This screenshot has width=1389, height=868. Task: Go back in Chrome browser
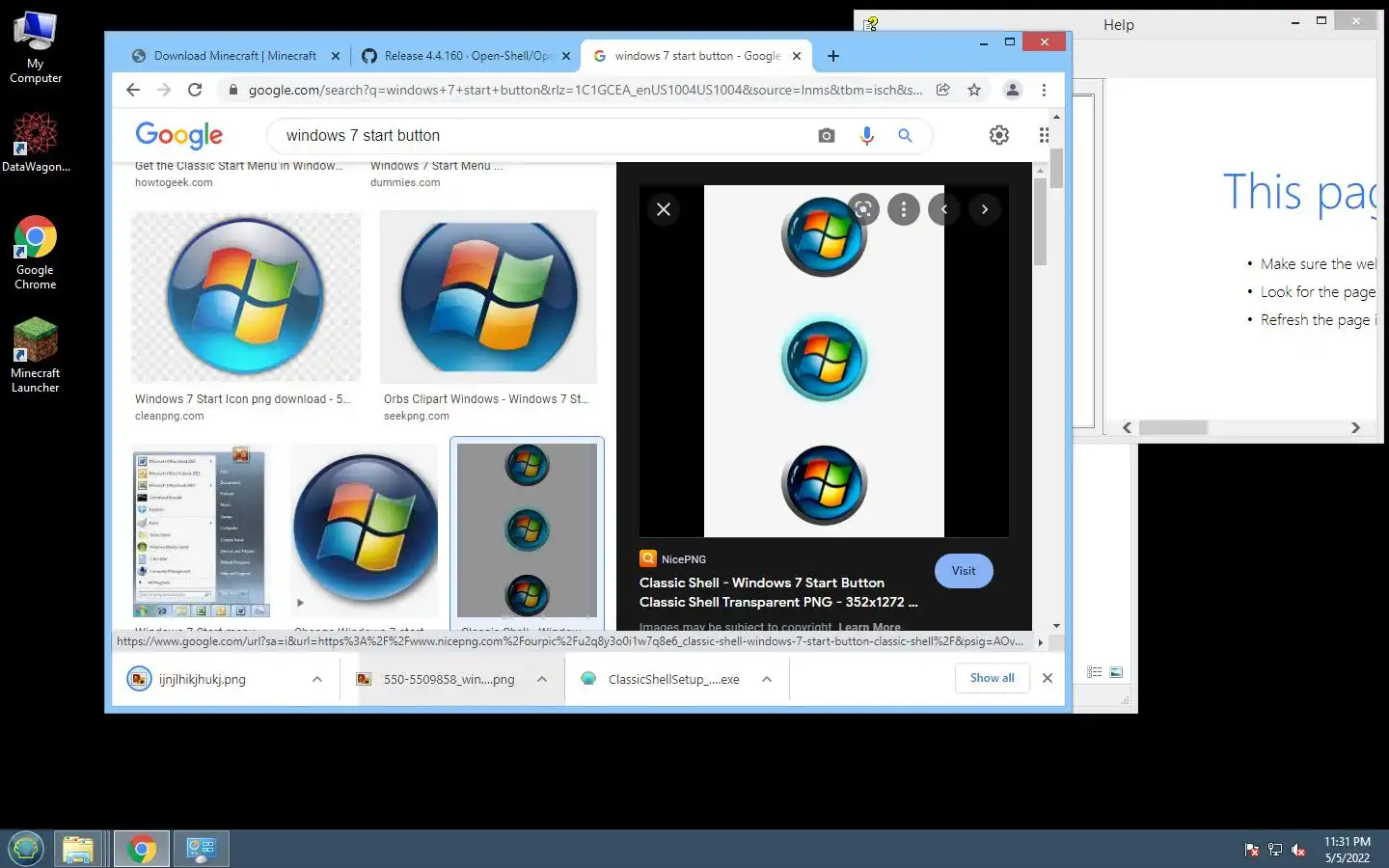coord(133,90)
